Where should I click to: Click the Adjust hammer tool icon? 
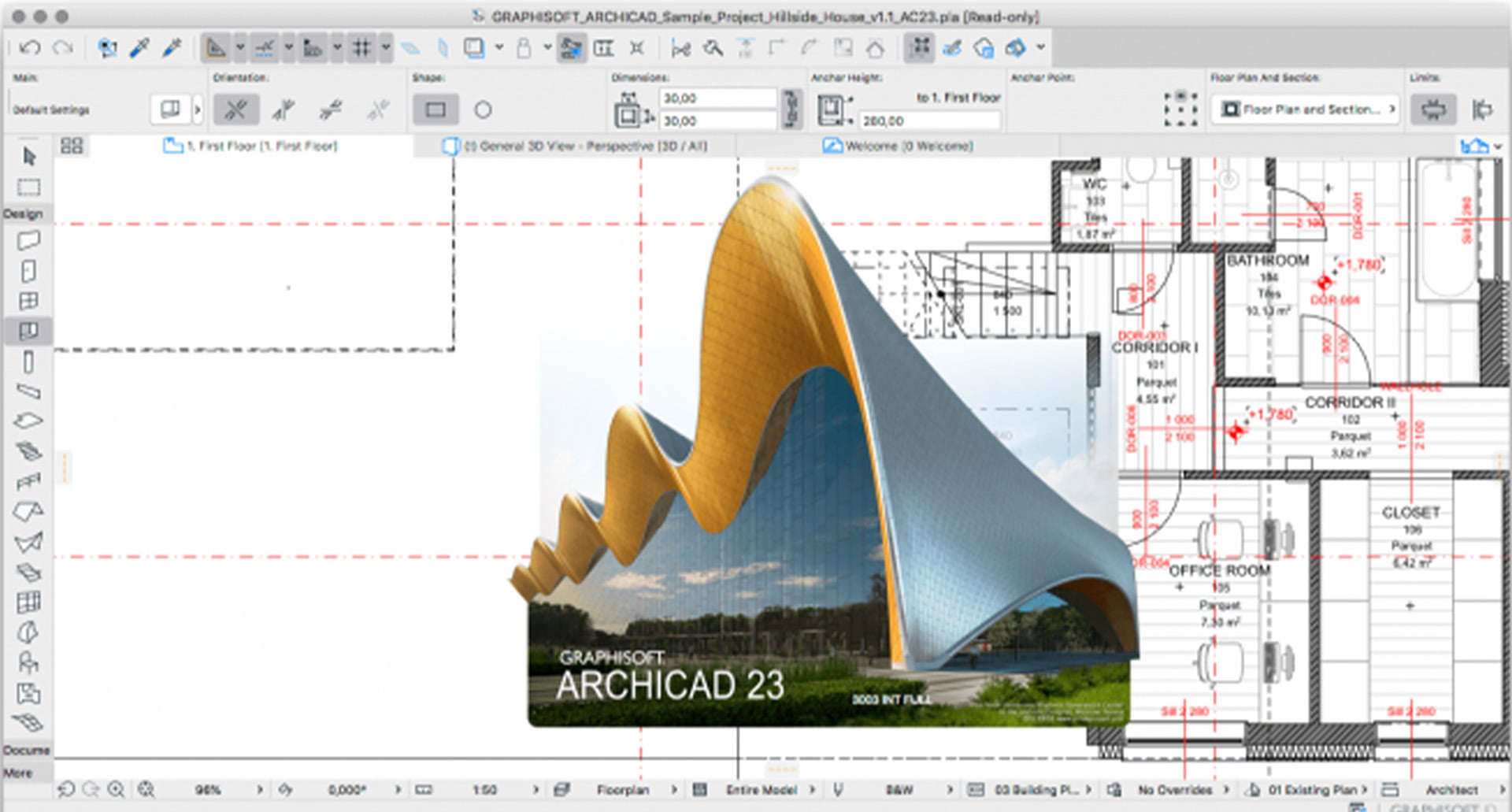(x=713, y=48)
